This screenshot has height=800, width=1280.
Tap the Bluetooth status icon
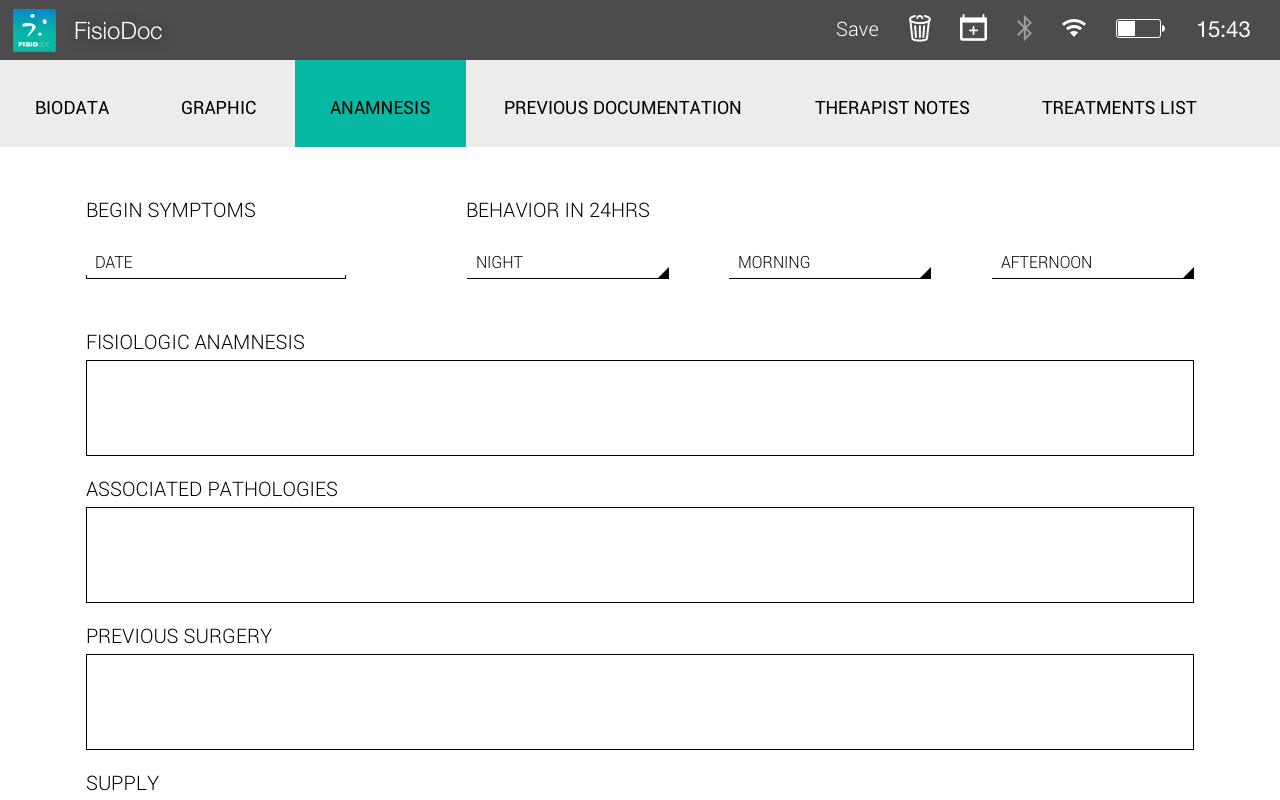1024,29
